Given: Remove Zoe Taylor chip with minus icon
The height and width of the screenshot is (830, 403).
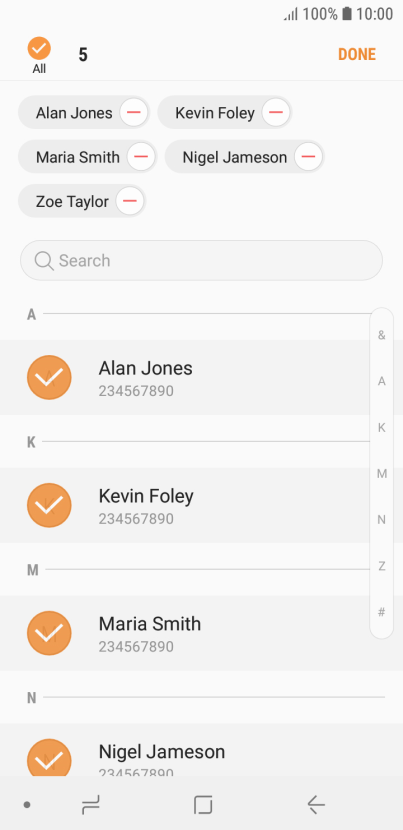Looking at the screenshot, I should point(130,201).
